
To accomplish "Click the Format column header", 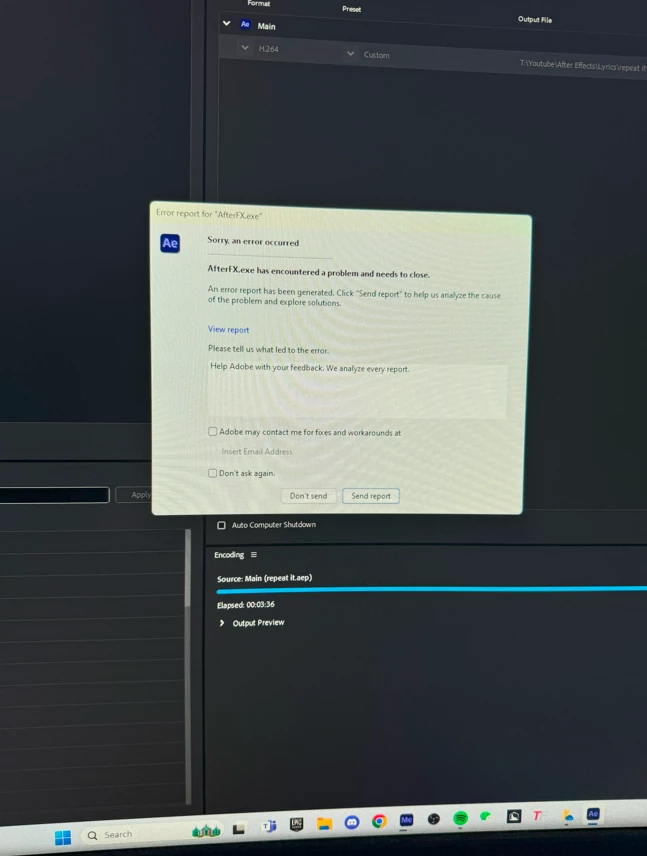I will [259, 3].
